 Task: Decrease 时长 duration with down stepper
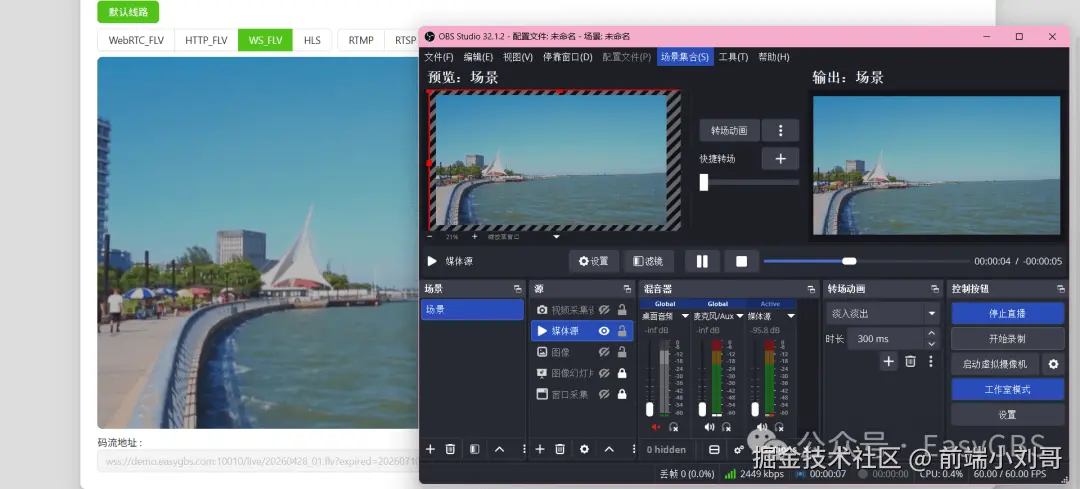coord(932,344)
